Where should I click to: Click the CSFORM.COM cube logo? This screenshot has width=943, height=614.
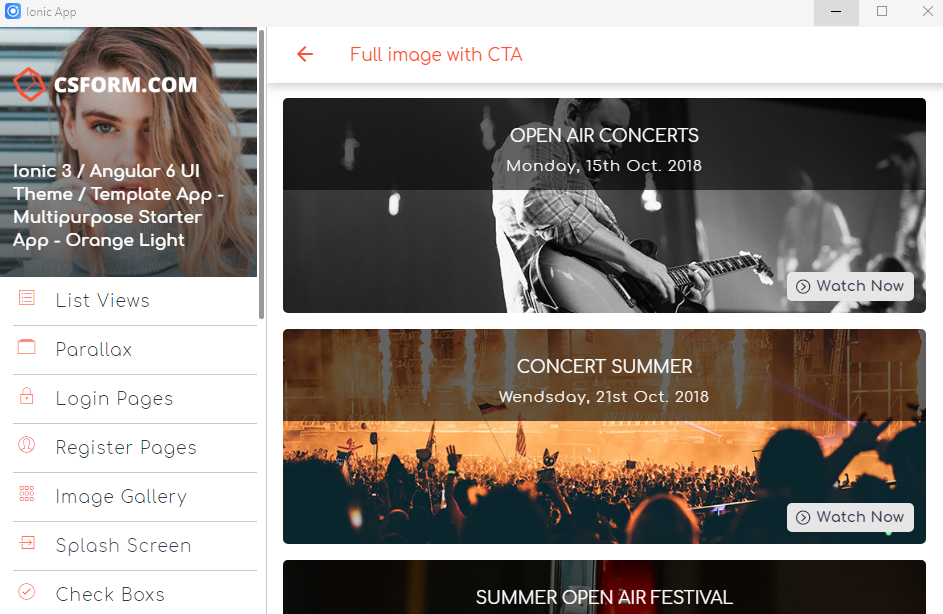tap(29, 84)
